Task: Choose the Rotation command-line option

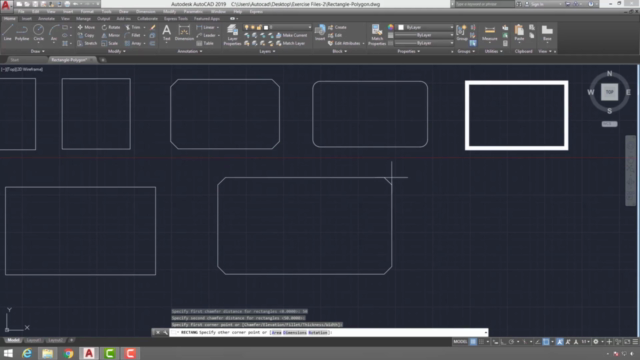Action: (x=318, y=333)
